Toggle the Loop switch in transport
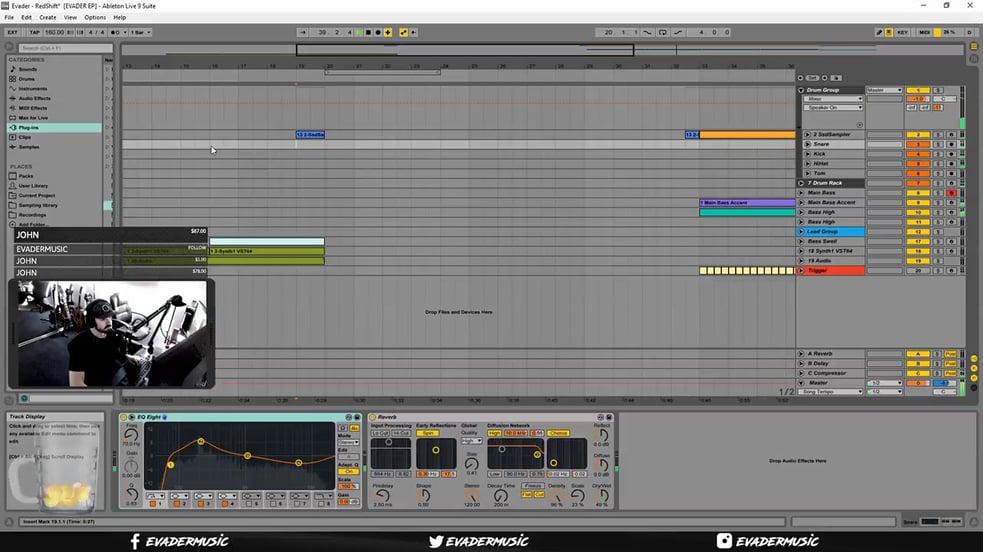The height and width of the screenshot is (552, 983). 663,33
